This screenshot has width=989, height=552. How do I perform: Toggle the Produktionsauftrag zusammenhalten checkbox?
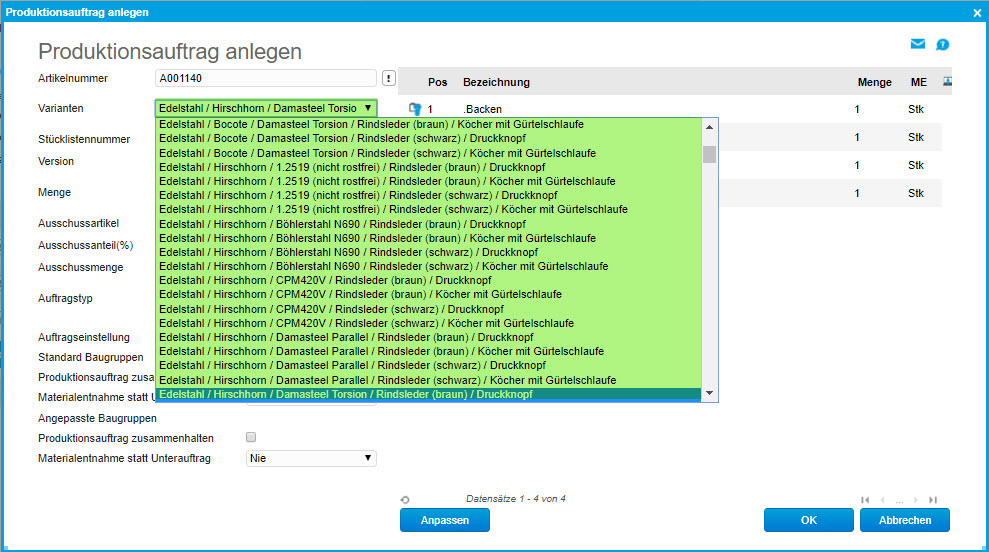(251, 437)
